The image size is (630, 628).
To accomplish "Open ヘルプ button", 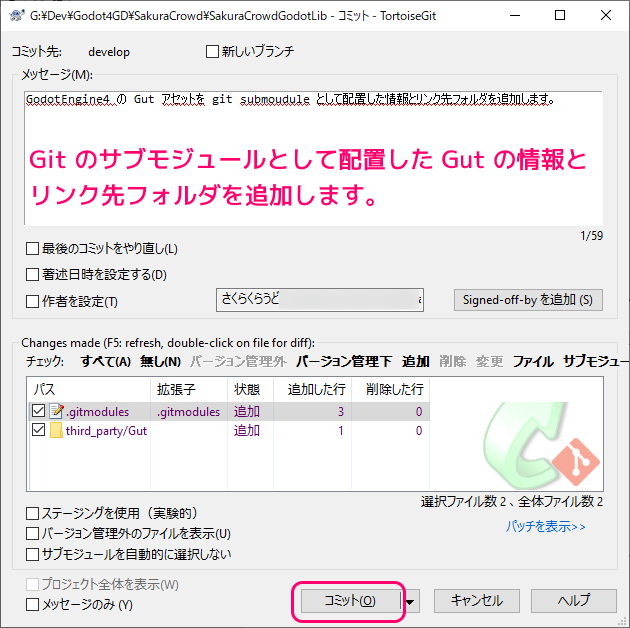I will click(574, 601).
